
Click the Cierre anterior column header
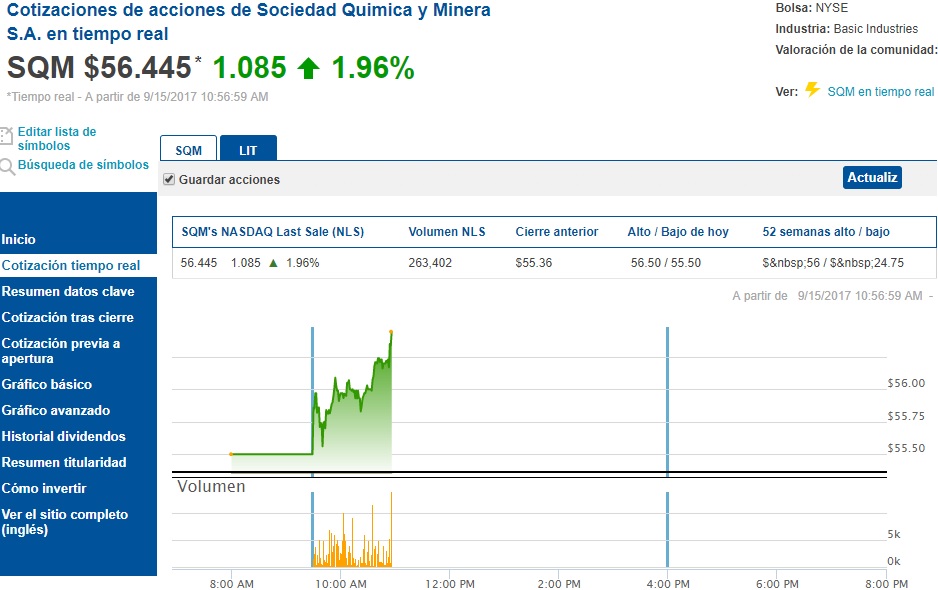(x=557, y=232)
